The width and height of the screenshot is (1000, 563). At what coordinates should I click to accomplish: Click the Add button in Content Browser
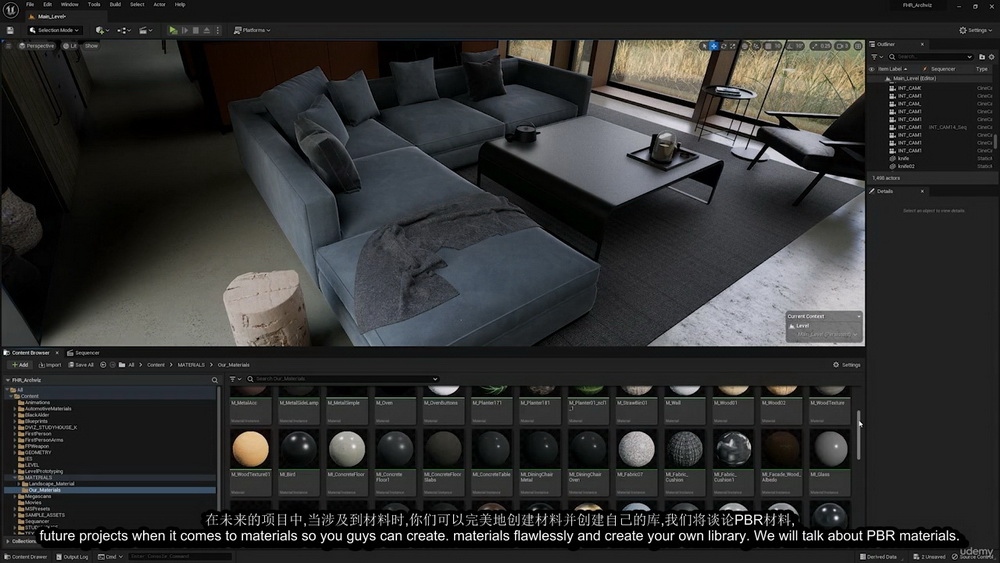click(20, 365)
